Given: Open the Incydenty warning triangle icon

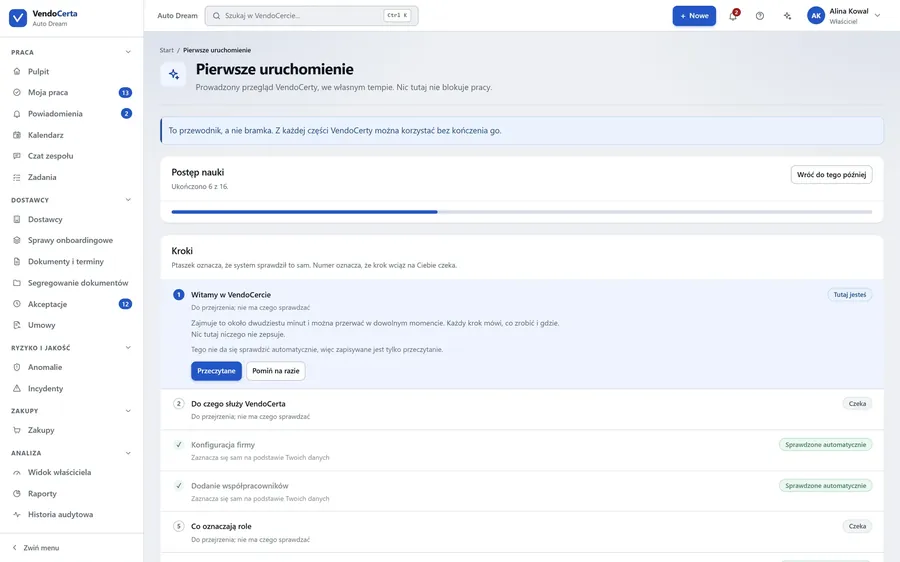Looking at the screenshot, I should point(17,388).
